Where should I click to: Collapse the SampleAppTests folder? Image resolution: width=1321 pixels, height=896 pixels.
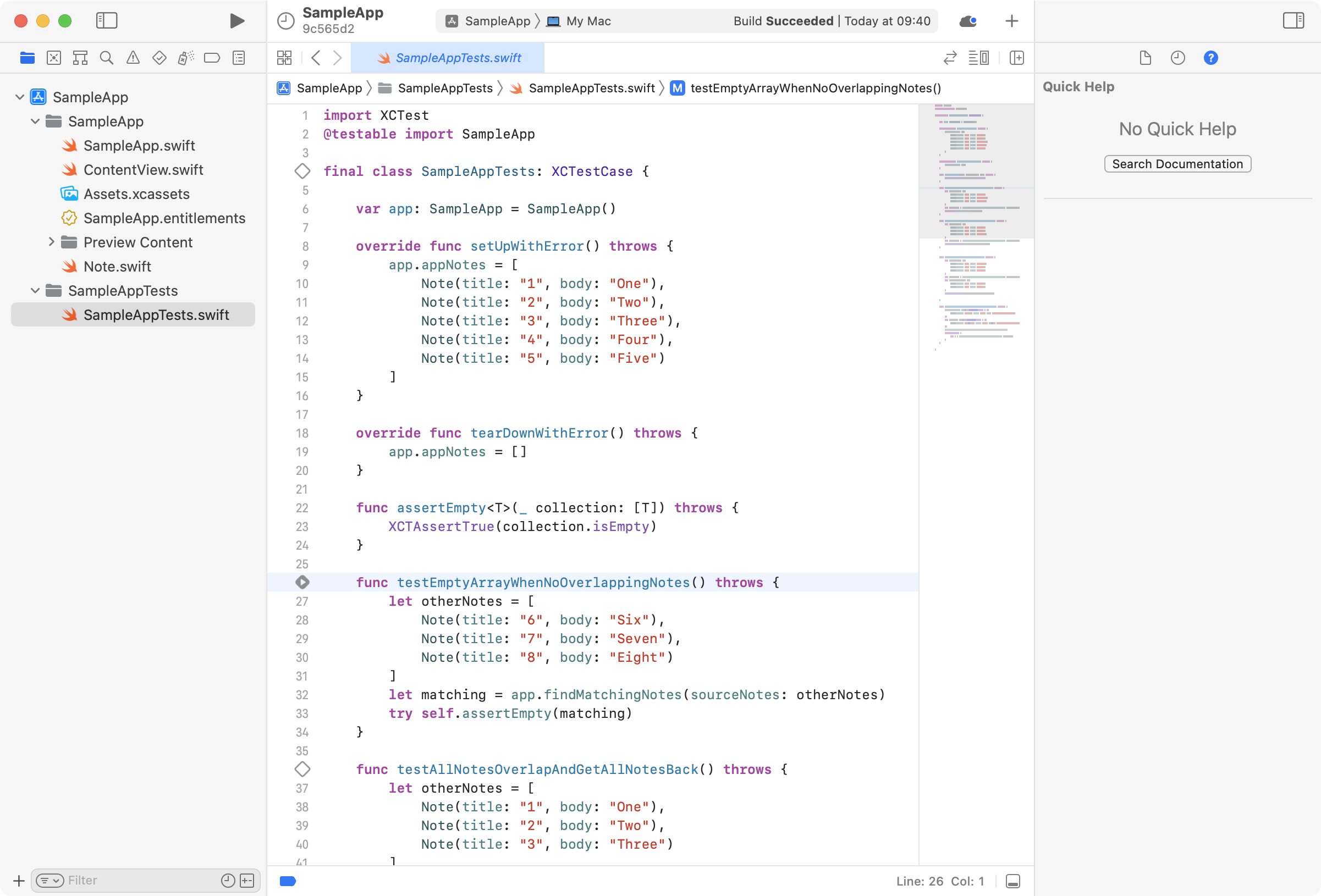point(35,290)
